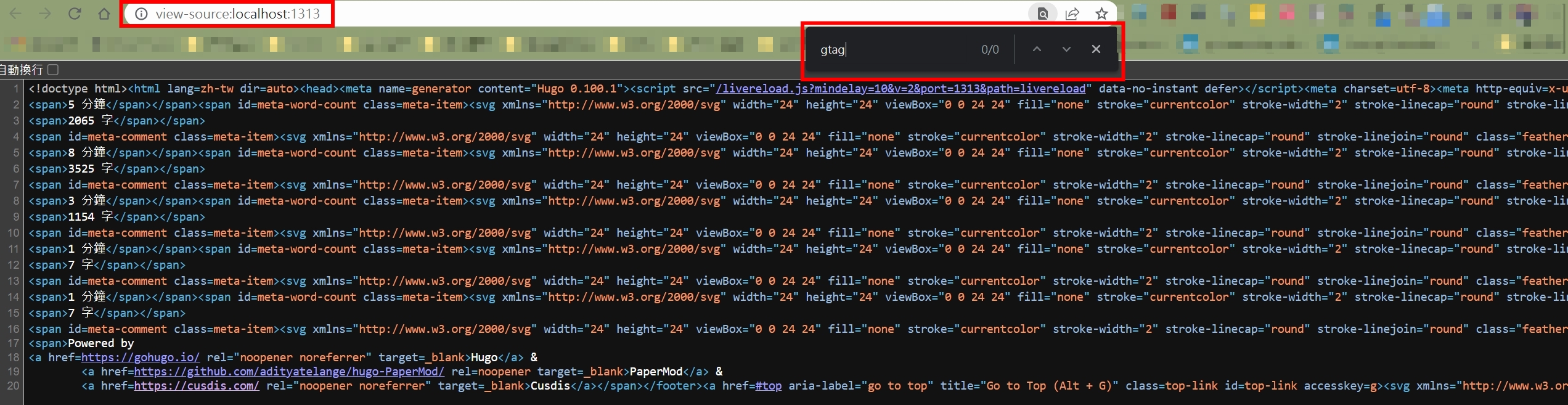The height and width of the screenshot is (405, 1568).
Task: Open the hugo-PaperMod GitHub link
Action: pyautogui.click(x=289, y=372)
